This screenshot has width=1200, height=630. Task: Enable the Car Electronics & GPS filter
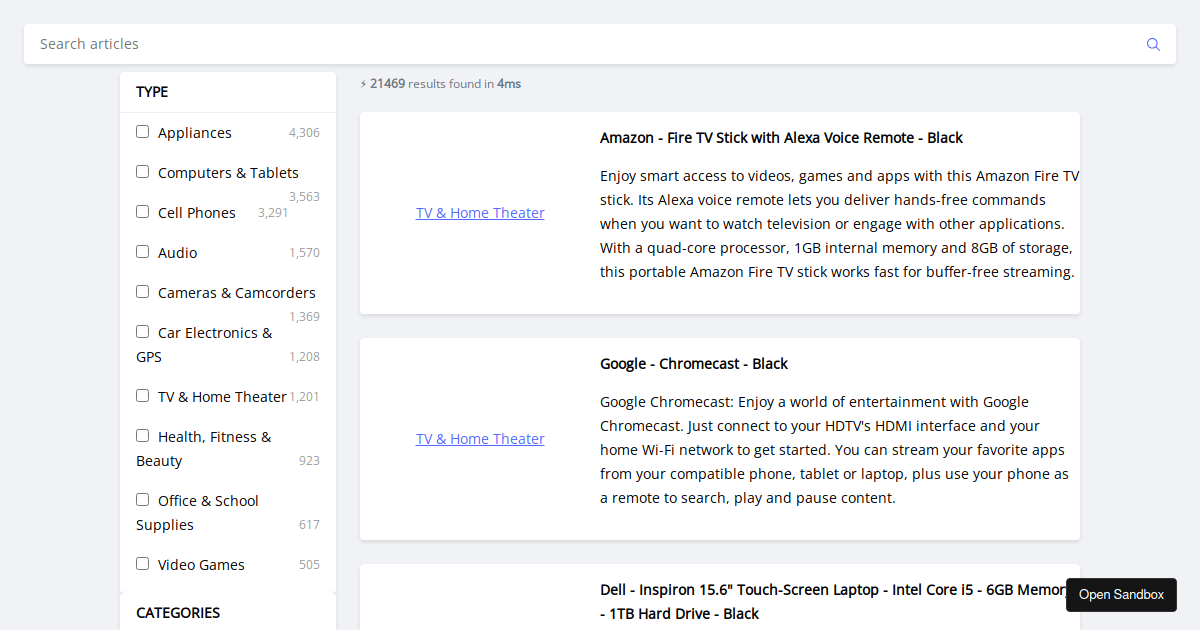pyautogui.click(x=142, y=331)
